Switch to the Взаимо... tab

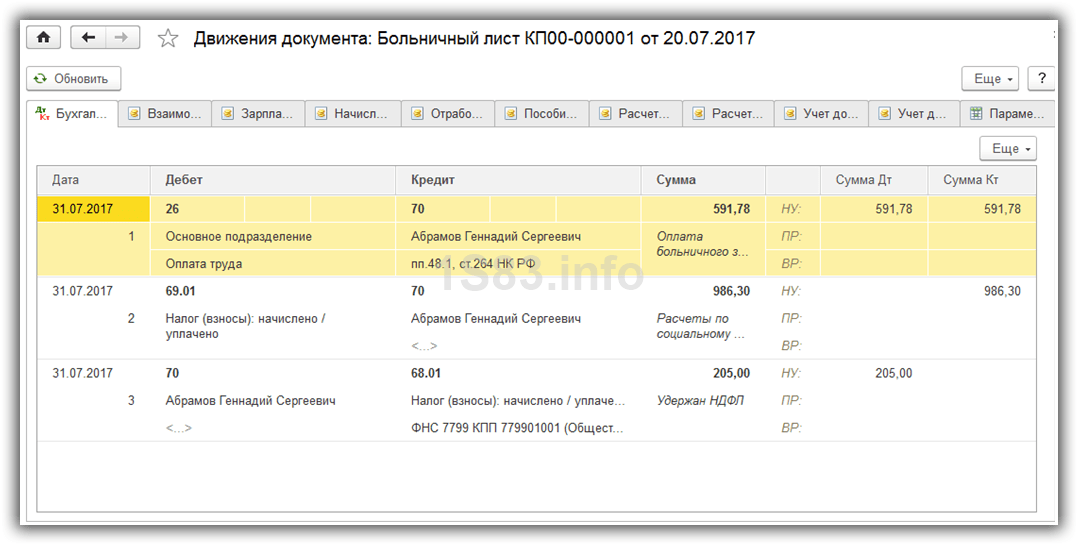pos(165,114)
